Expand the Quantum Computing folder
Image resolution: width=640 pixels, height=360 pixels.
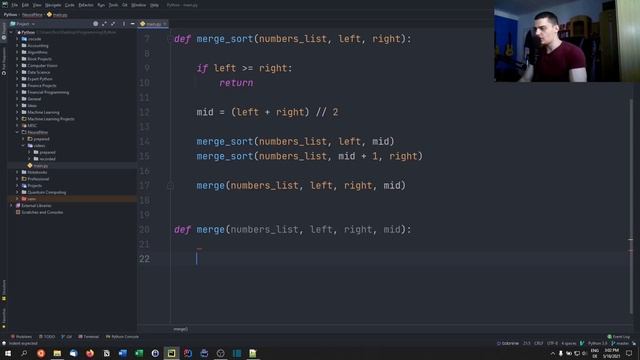pyautogui.click(x=18, y=192)
